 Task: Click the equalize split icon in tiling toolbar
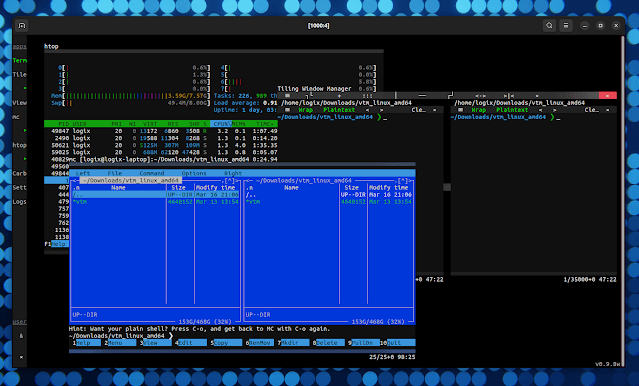508,95
